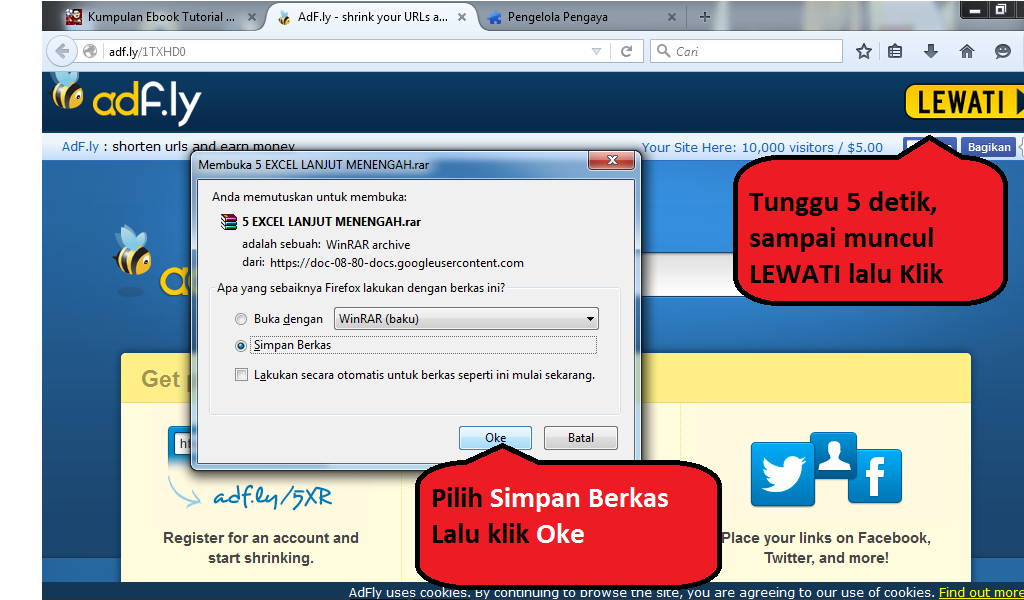Select the Buka dengan radio option
Viewport: 1024px width, 600px height.
[241, 319]
